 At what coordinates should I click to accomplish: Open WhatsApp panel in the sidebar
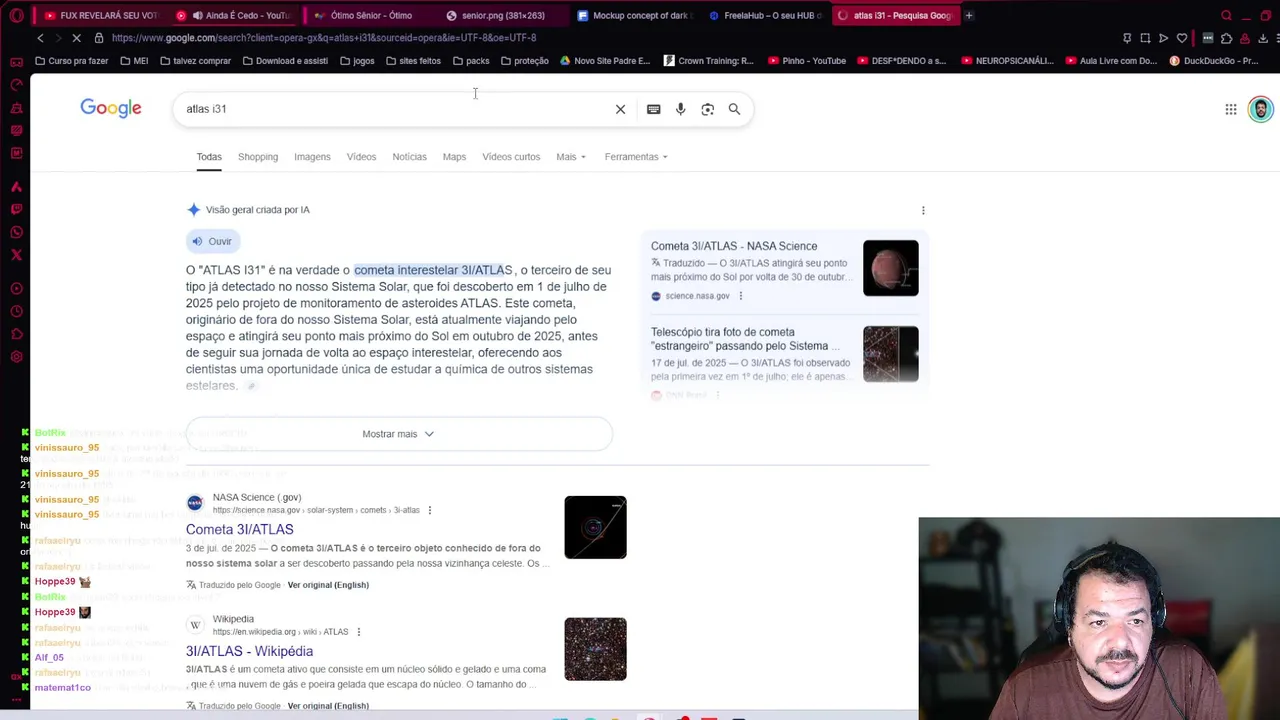click(16, 232)
